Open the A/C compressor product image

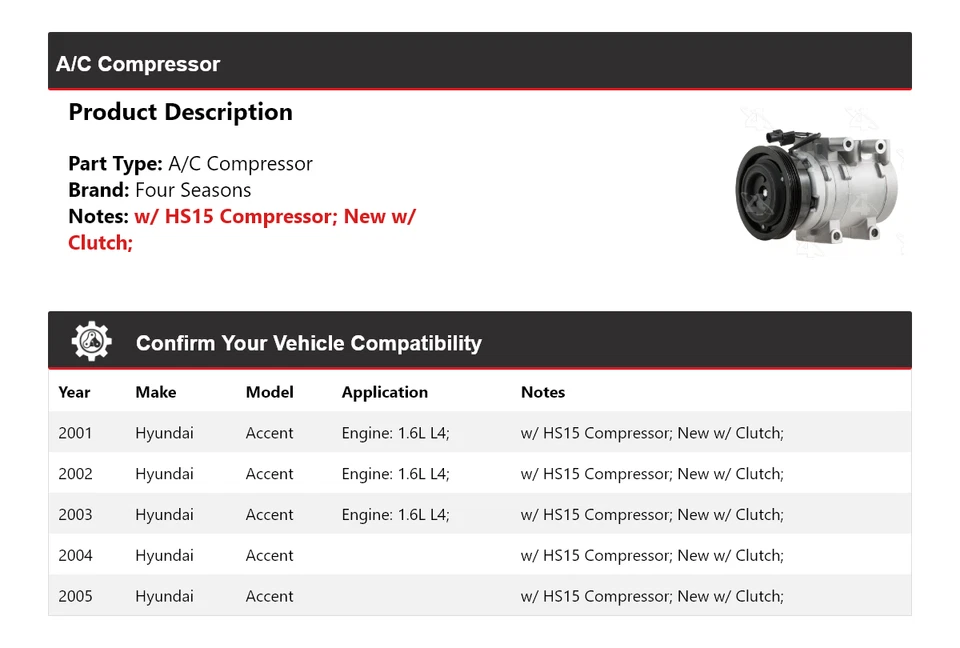tap(817, 185)
